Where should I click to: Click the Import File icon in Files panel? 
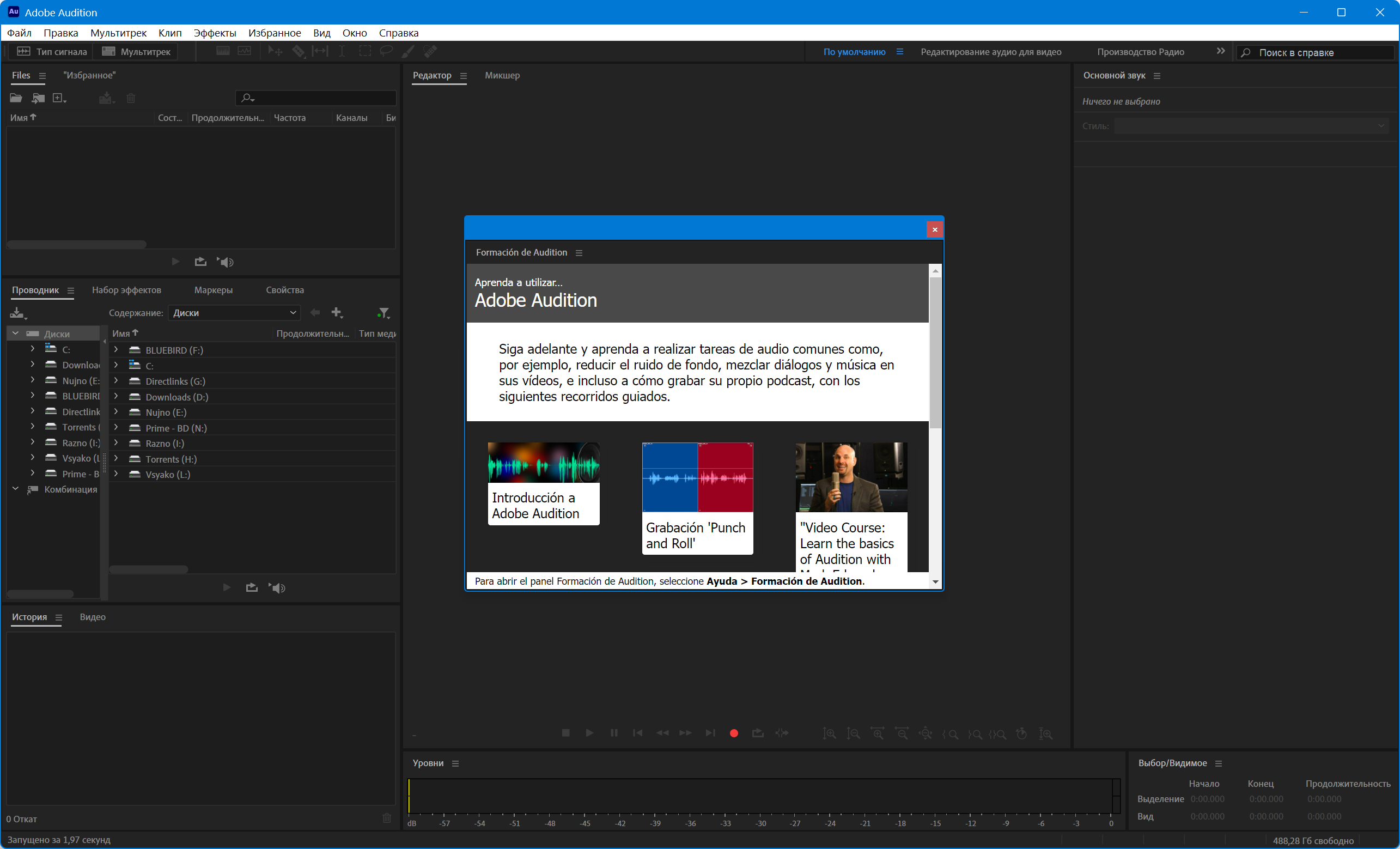coord(38,98)
